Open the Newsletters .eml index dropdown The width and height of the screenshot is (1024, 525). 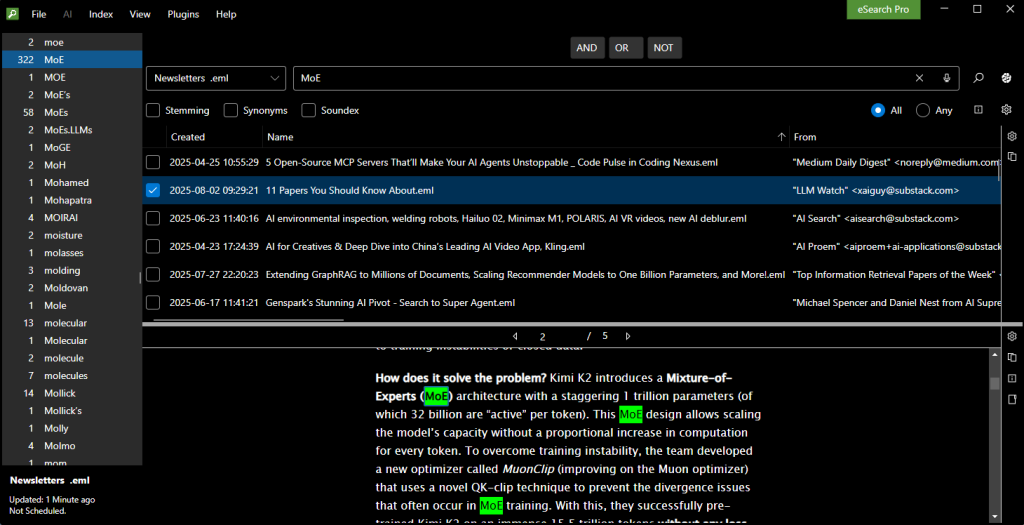click(x=216, y=78)
